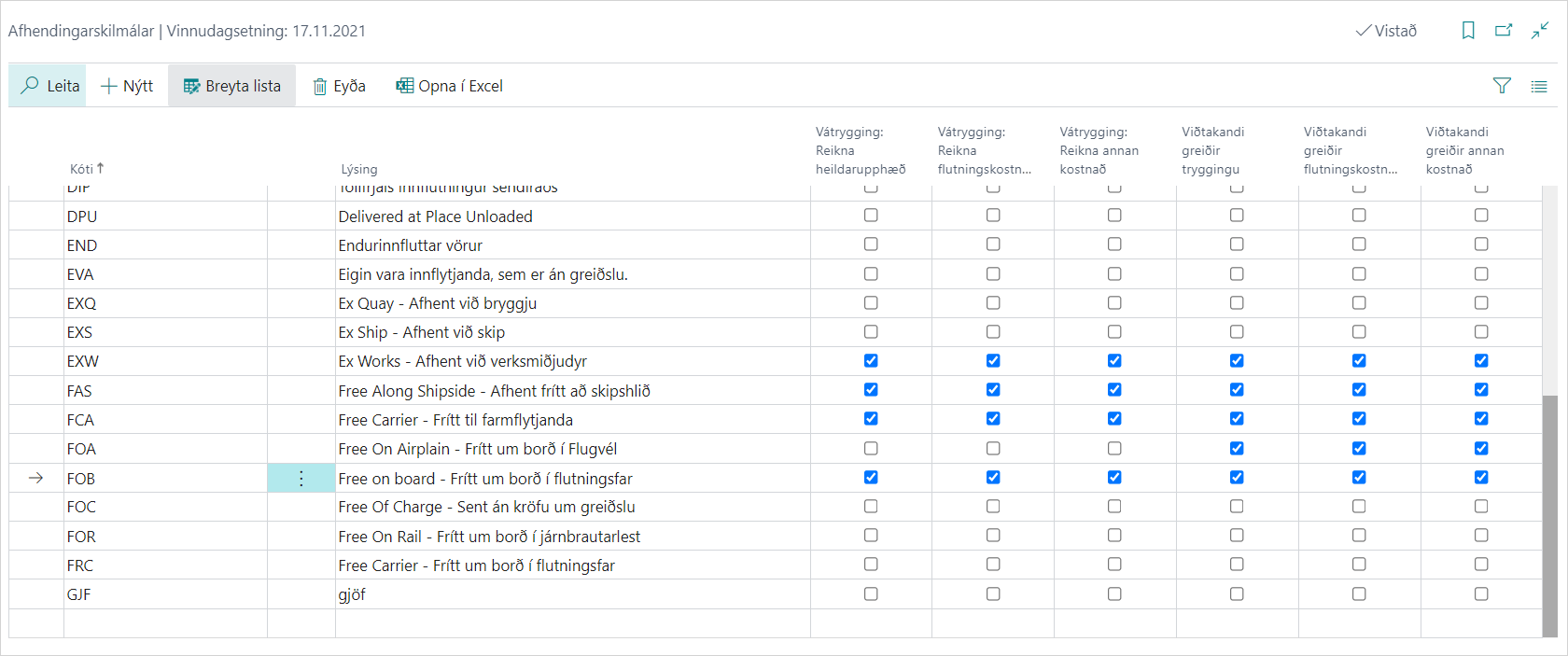This screenshot has height=656, width=1568.
Task: Click the Breyta lista toolbar item
Action: 232,86
